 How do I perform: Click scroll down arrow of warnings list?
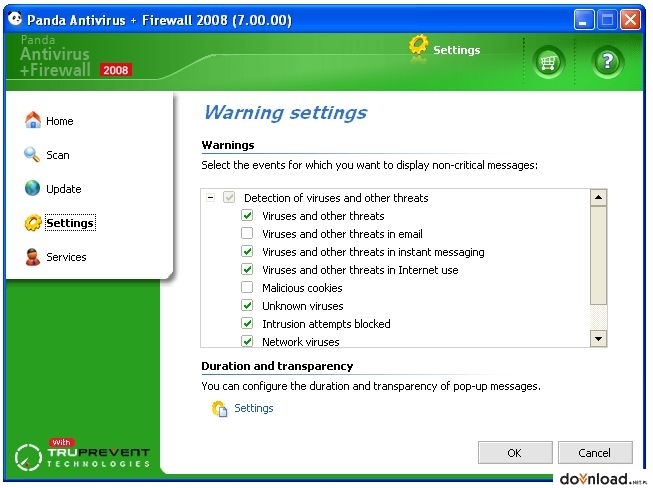coord(598,339)
